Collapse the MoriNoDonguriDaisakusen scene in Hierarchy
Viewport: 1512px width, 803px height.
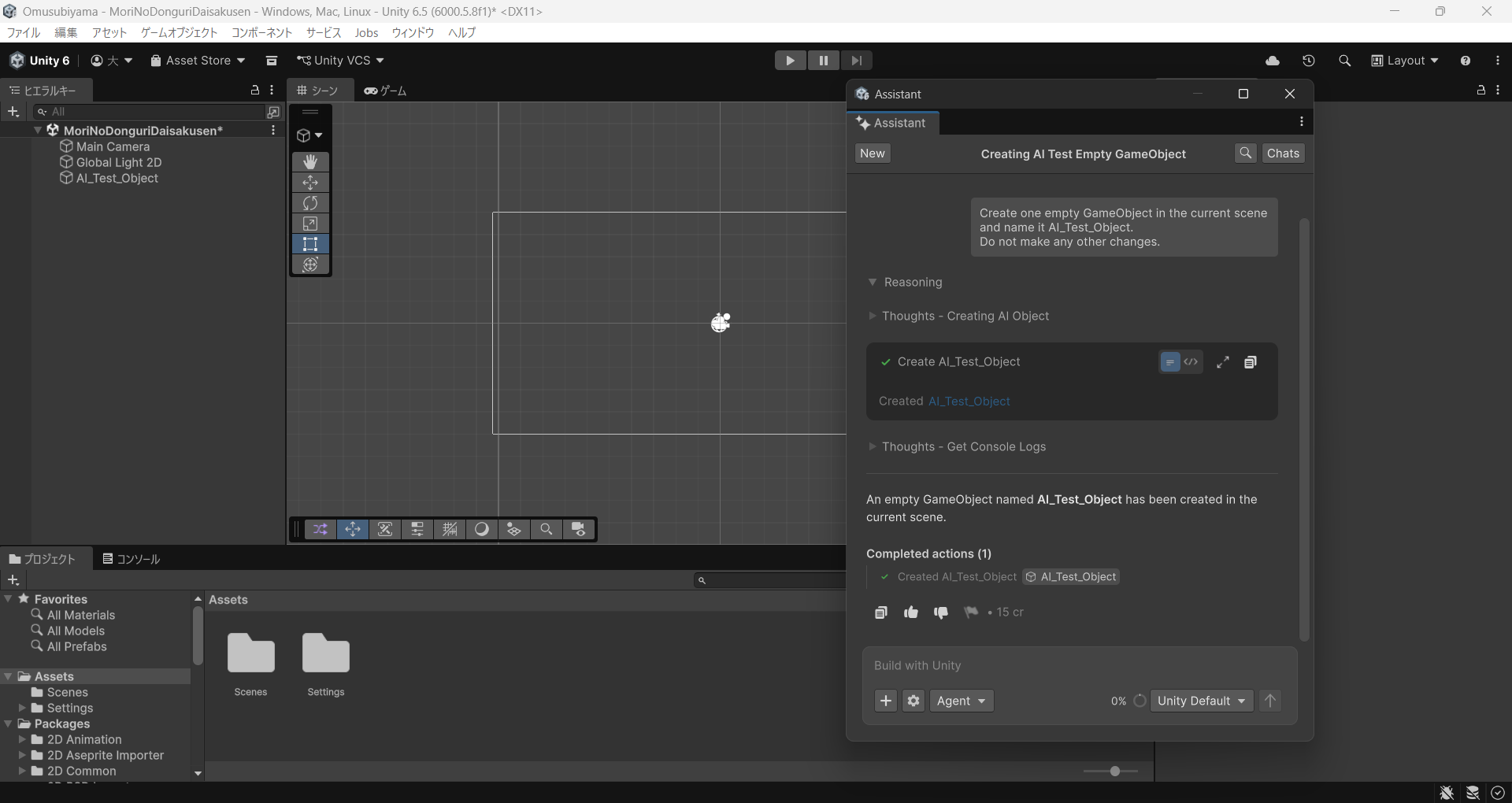coord(38,130)
